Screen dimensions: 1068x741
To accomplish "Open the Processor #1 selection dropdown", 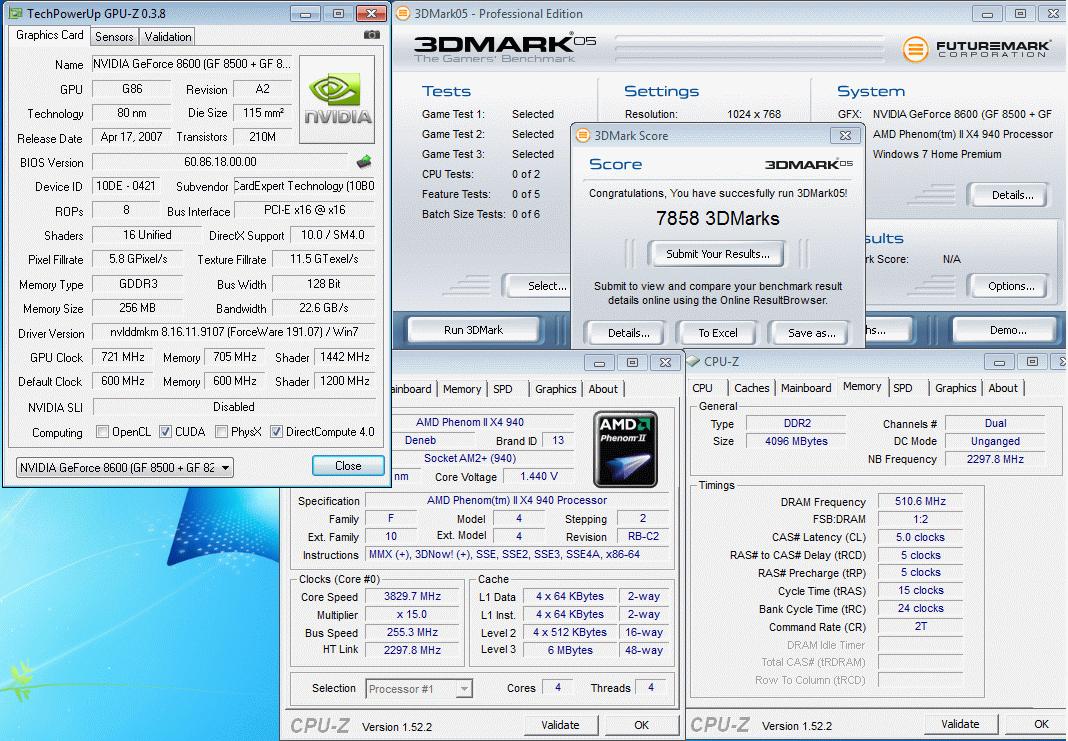I will [419, 689].
